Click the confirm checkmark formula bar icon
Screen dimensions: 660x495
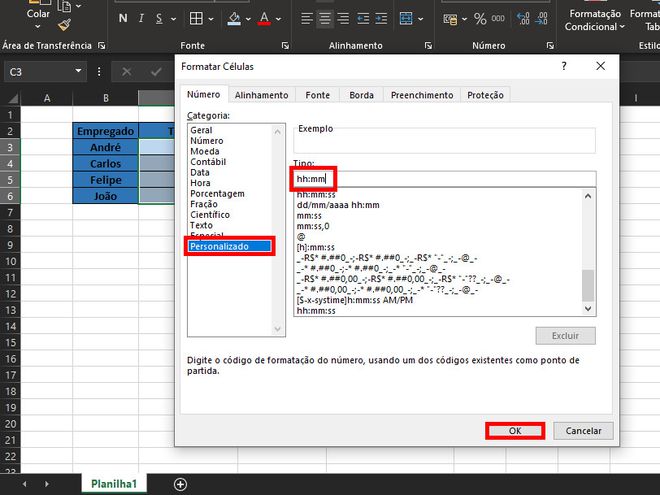(156, 72)
